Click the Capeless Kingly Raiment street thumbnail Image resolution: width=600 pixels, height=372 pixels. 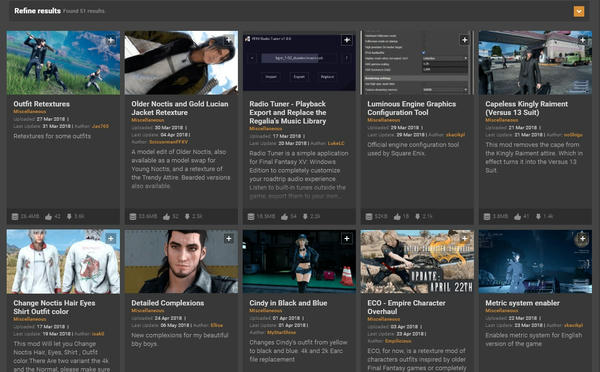535,63
